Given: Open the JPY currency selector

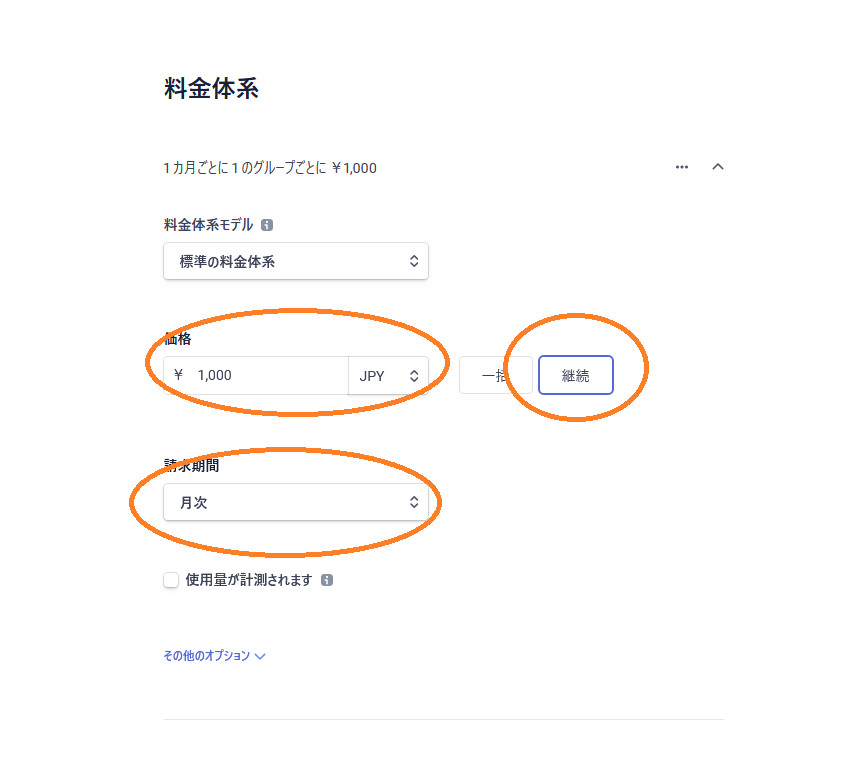Looking at the screenshot, I should click(x=388, y=376).
